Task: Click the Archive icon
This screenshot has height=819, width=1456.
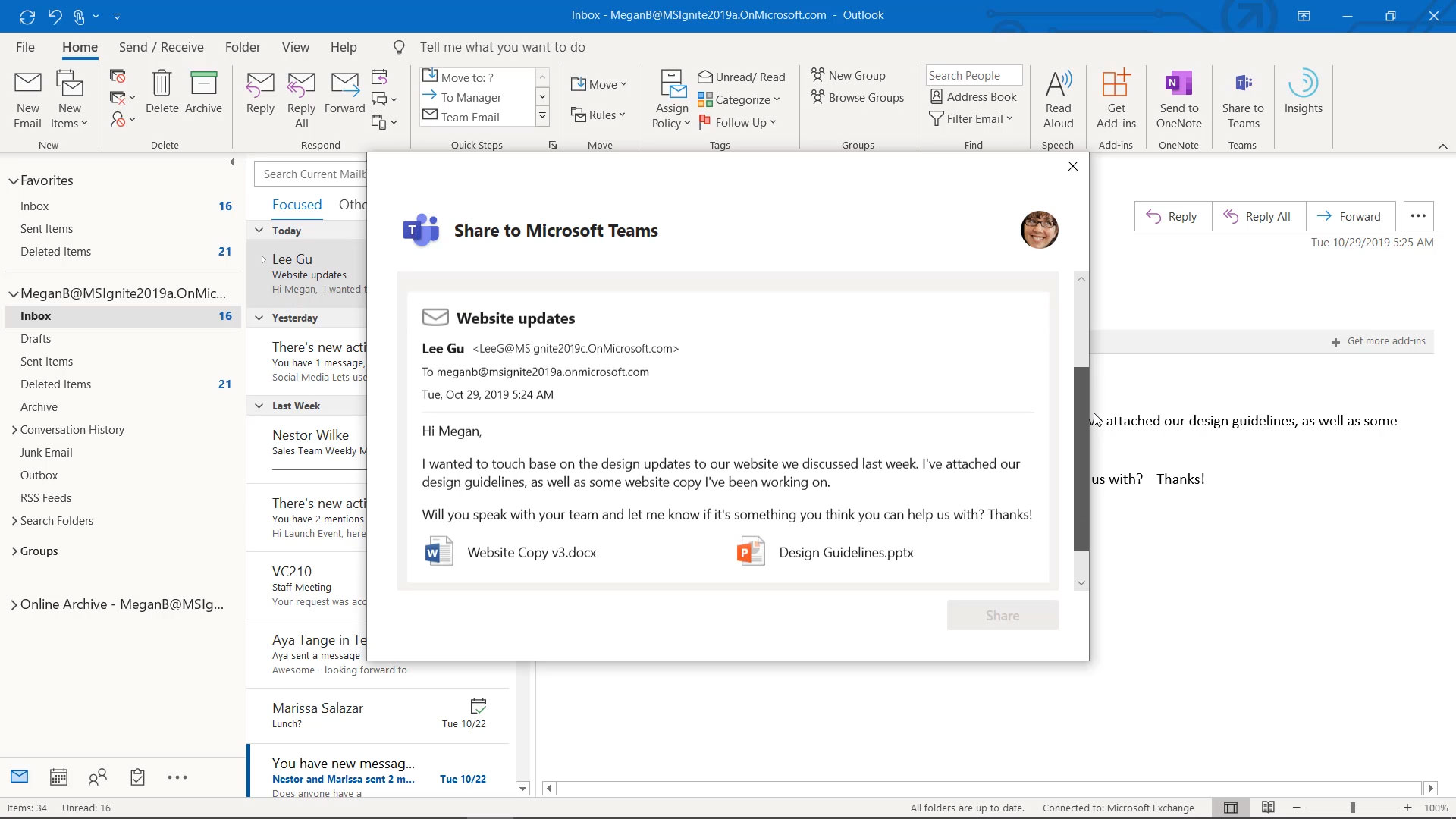Action: click(203, 93)
